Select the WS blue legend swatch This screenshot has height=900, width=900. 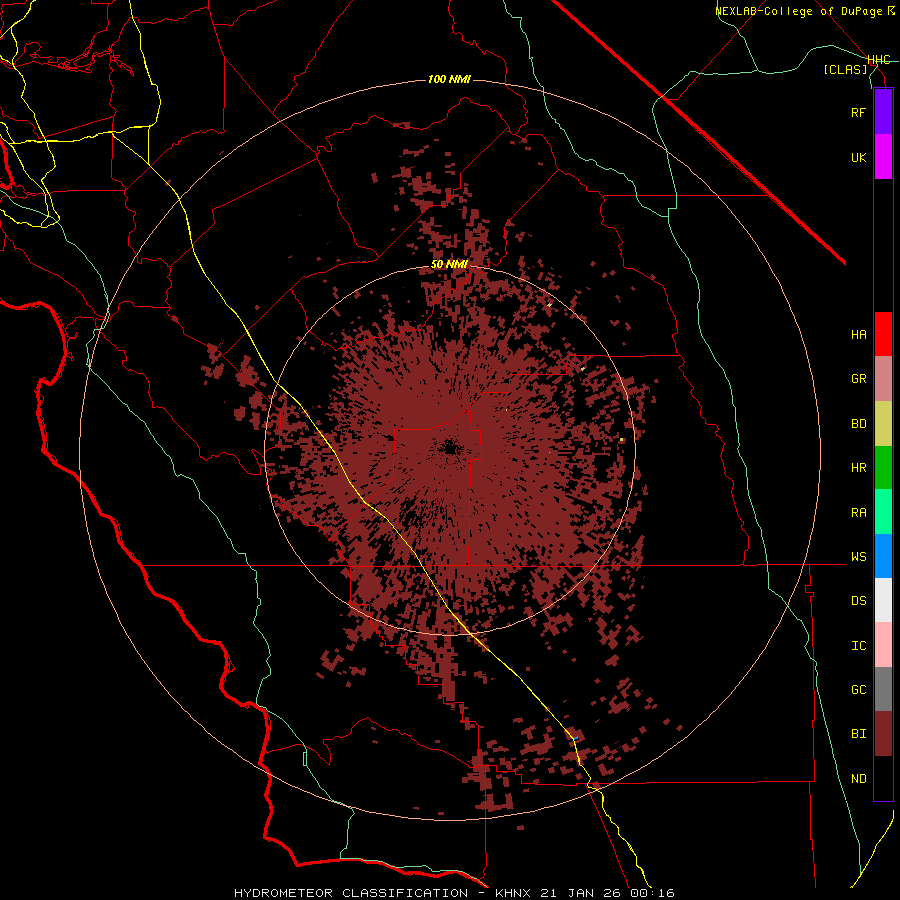coord(883,556)
